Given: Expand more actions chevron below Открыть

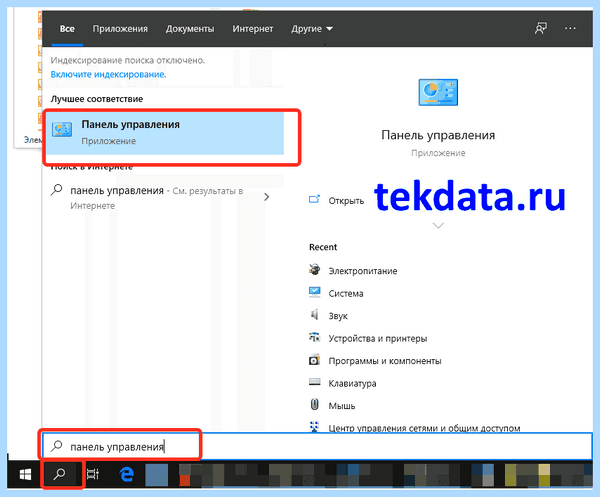Looking at the screenshot, I should point(438,225).
